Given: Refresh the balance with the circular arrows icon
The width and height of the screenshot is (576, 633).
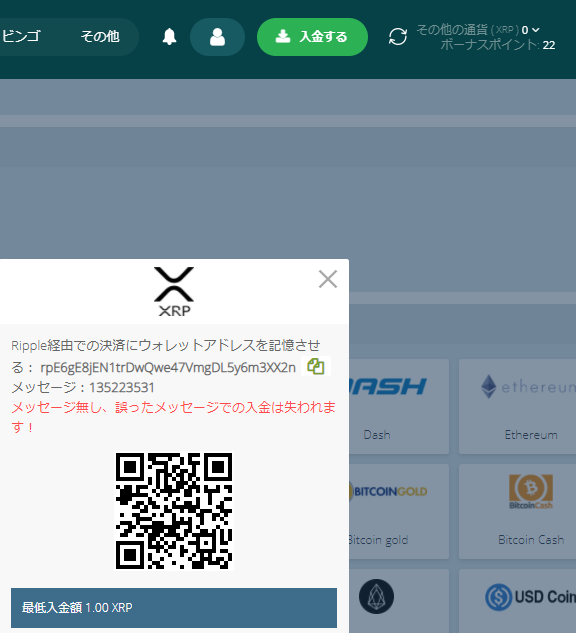Looking at the screenshot, I should point(398,37).
